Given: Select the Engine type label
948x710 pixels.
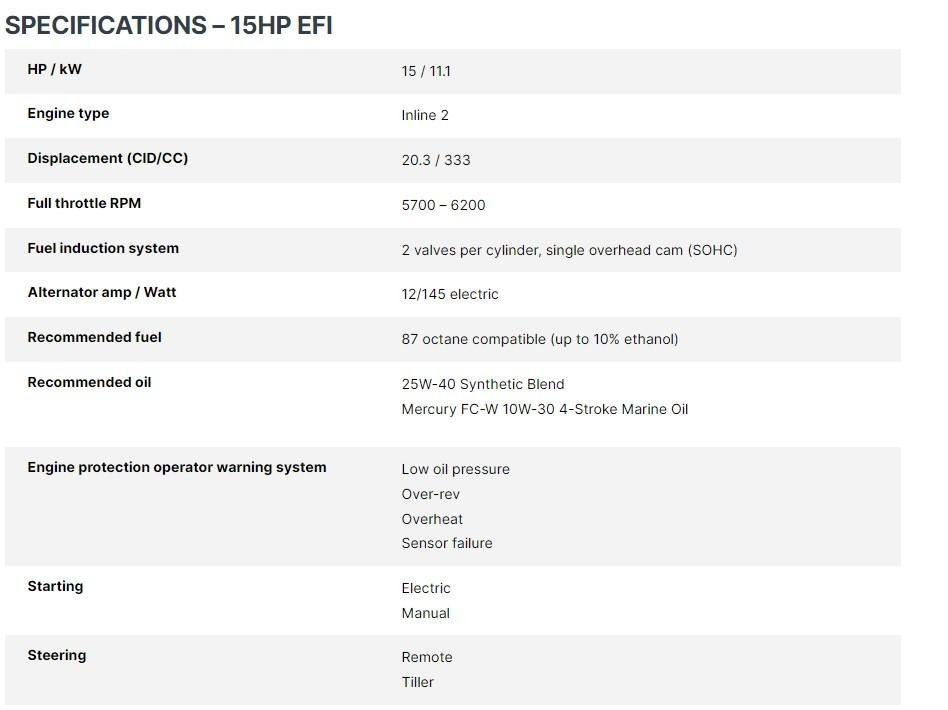Looking at the screenshot, I should 68,113.
